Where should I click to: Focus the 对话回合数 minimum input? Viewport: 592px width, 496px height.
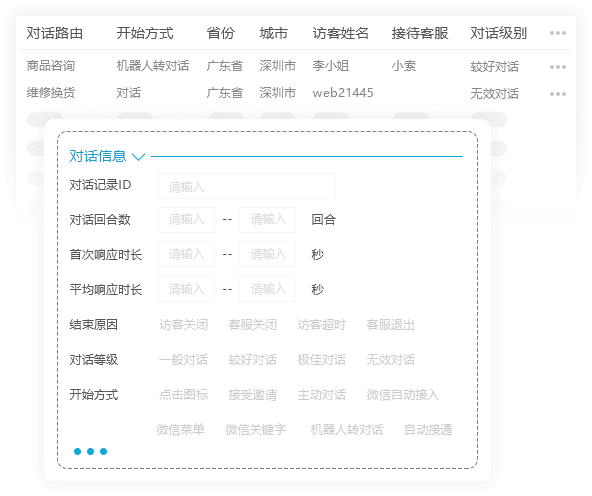click(x=187, y=220)
